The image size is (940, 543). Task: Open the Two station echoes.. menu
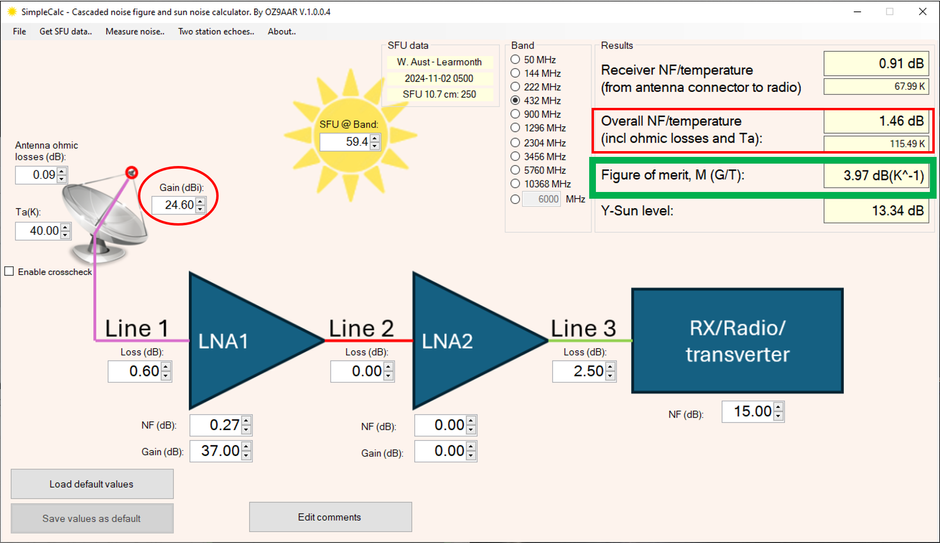coord(216,32)
